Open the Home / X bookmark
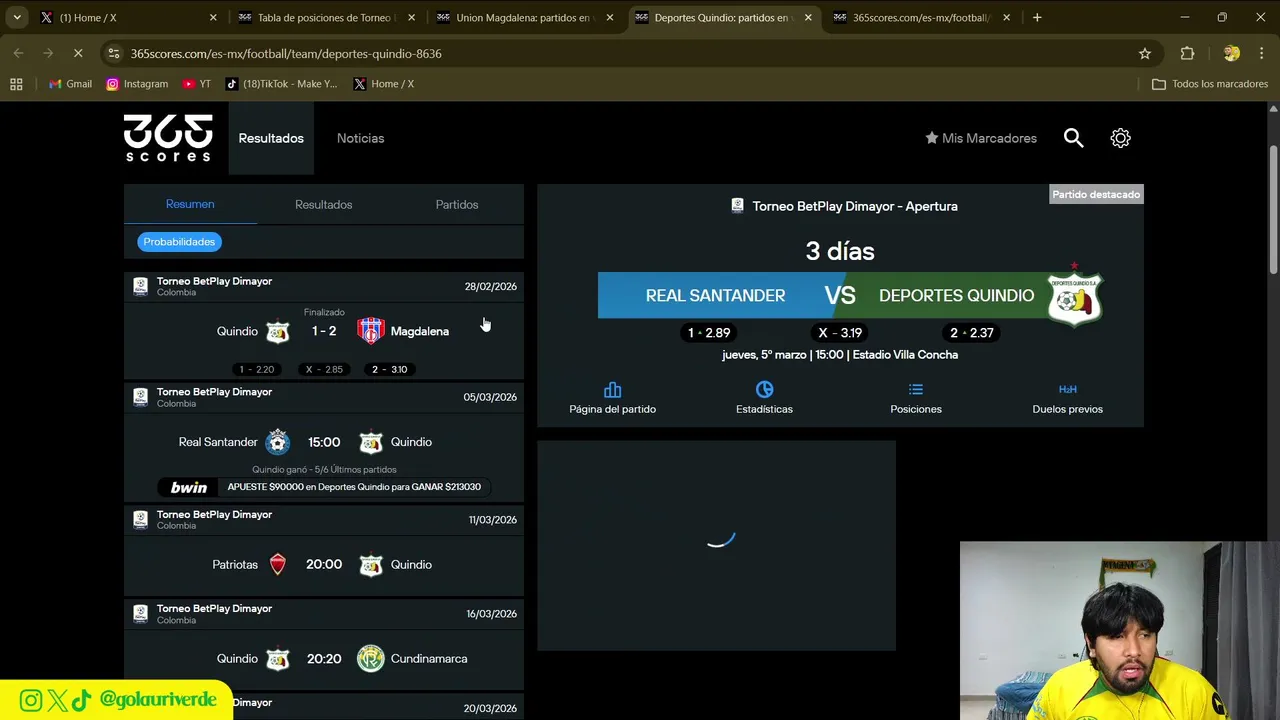Image resolution: width=1280 pixels, height=720 pixels. click(383, 84)
